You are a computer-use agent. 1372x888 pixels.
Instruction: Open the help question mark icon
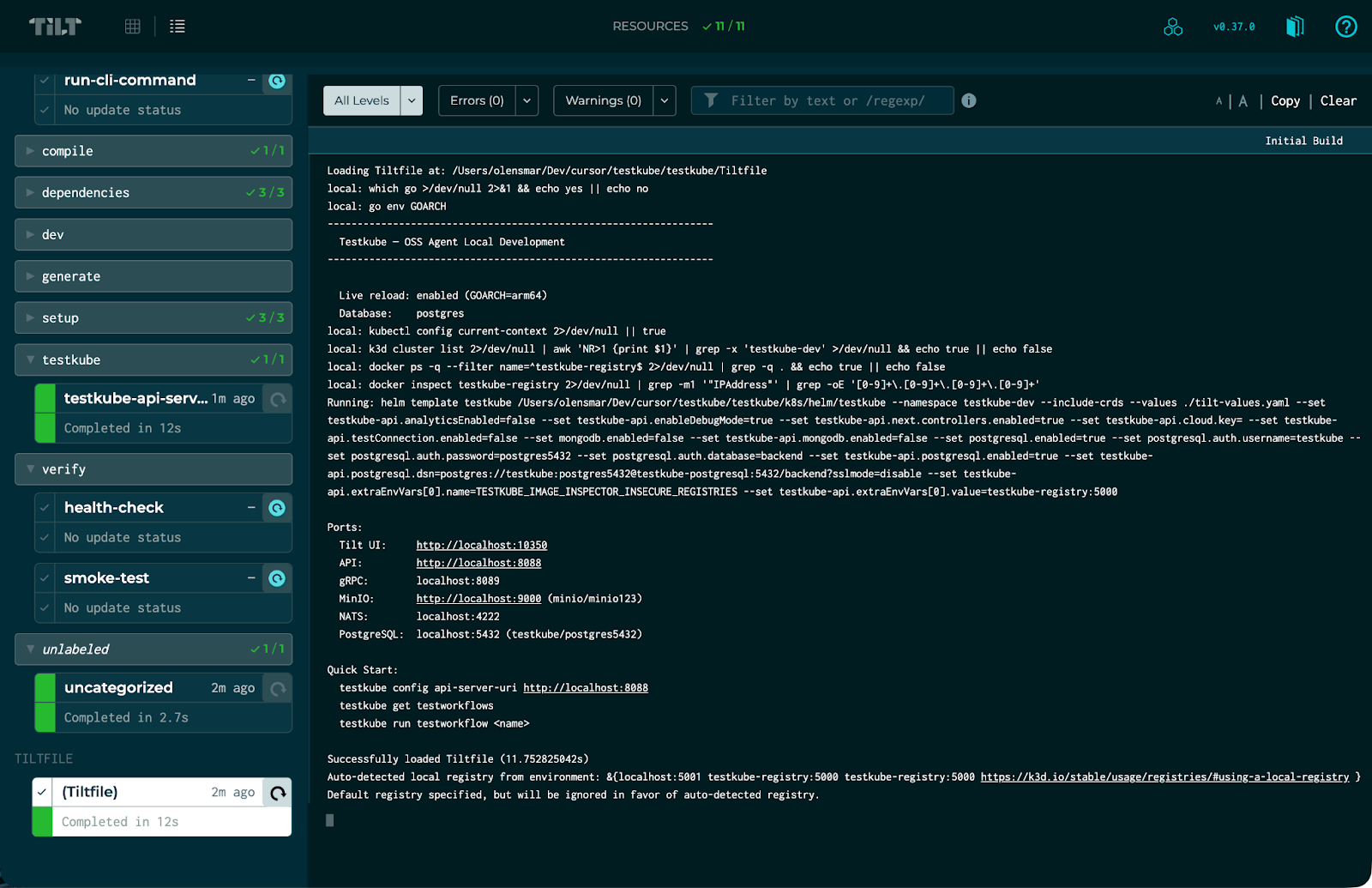pyautogui.click(x=1346, y=27)
